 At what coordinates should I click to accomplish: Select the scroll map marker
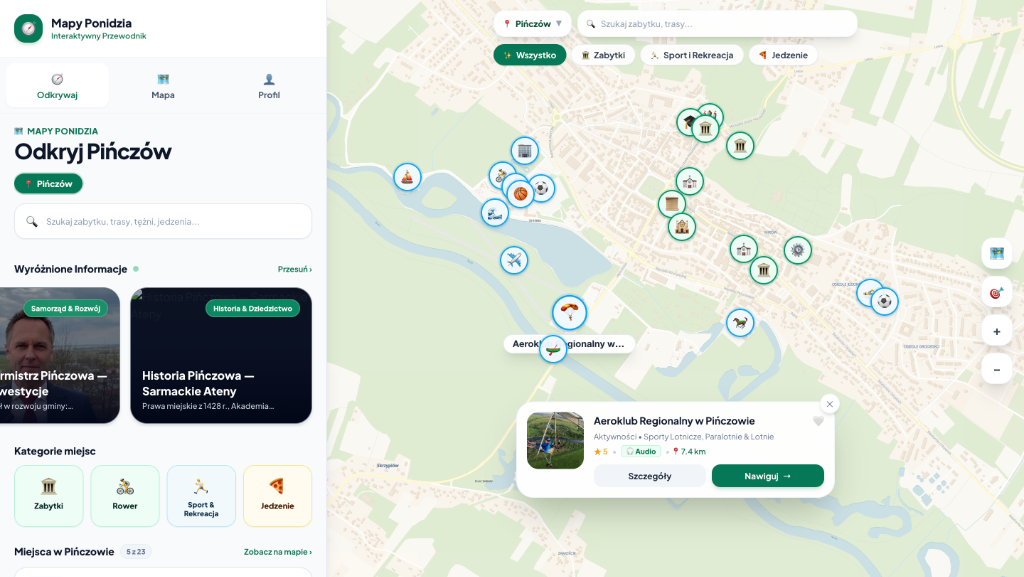671,204
